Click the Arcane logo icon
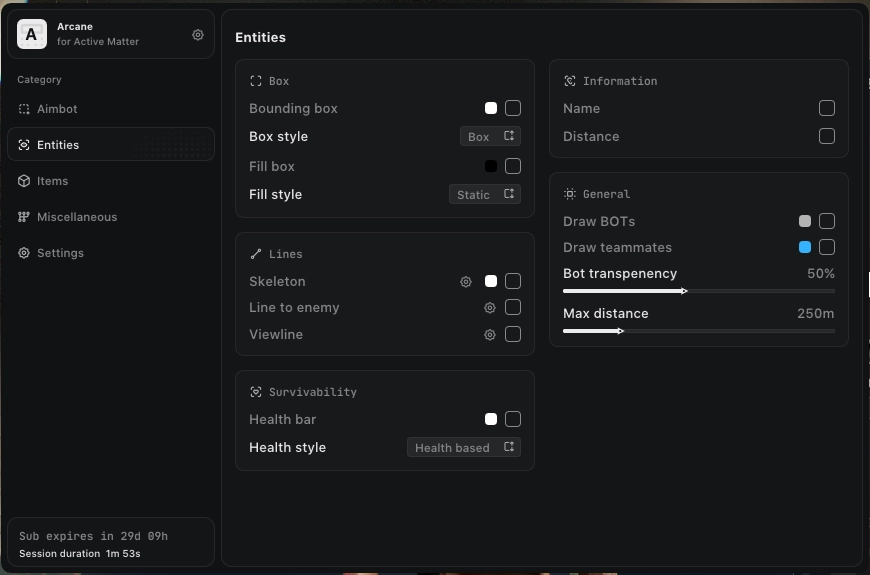The width and height of the screenshot is (870, 575). pyautogui.click(x=32, y=35)
